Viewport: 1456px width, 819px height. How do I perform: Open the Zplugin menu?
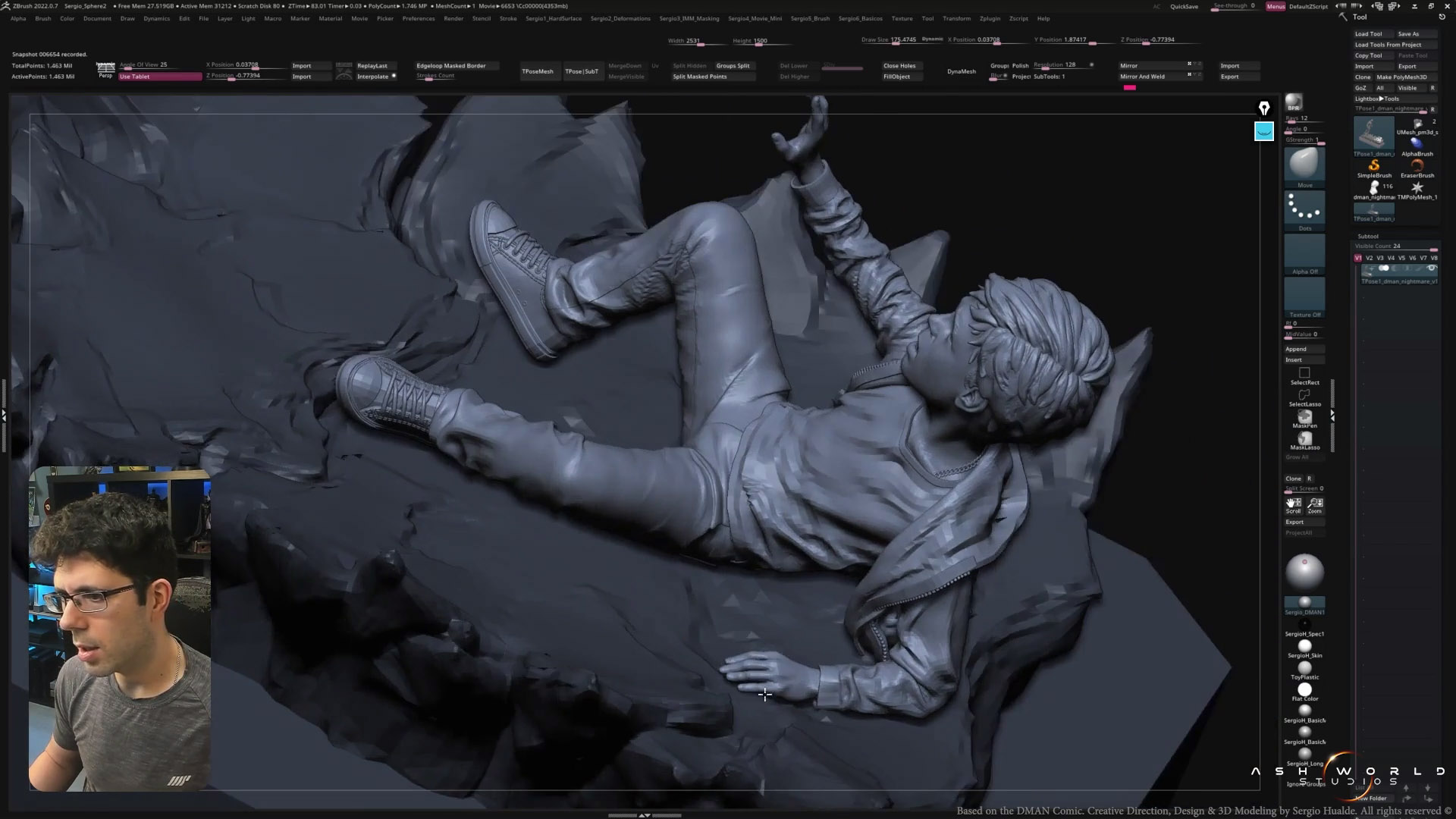coord(990,18)
